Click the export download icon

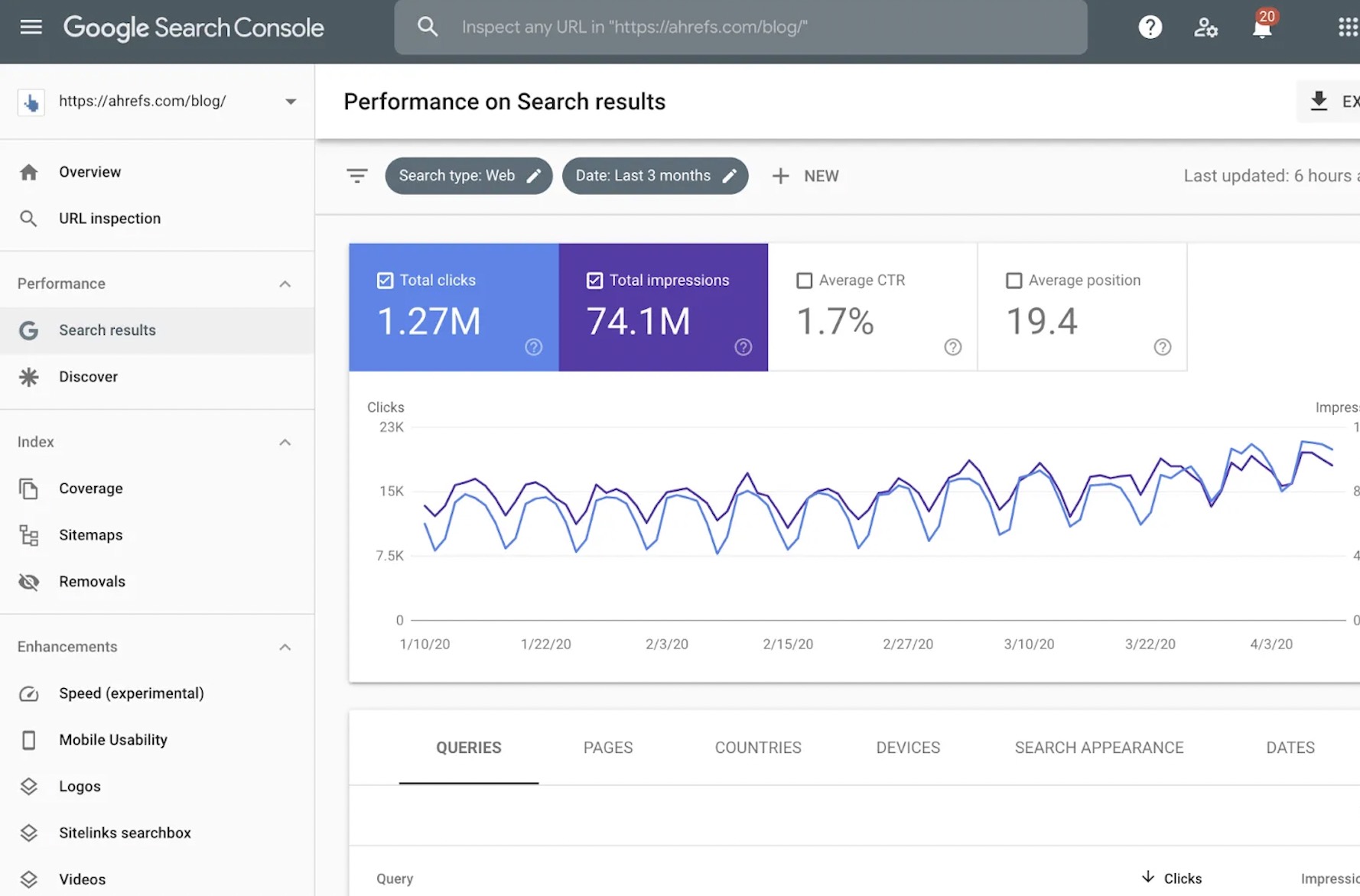[x=1319, y=101]
